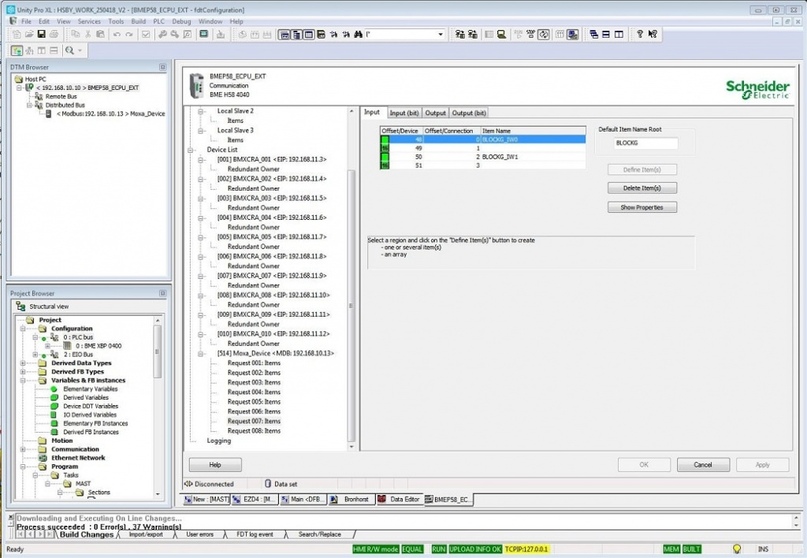Switch to the Data Editor window tab
807x558 pixels.
click(x=399, y=499)
